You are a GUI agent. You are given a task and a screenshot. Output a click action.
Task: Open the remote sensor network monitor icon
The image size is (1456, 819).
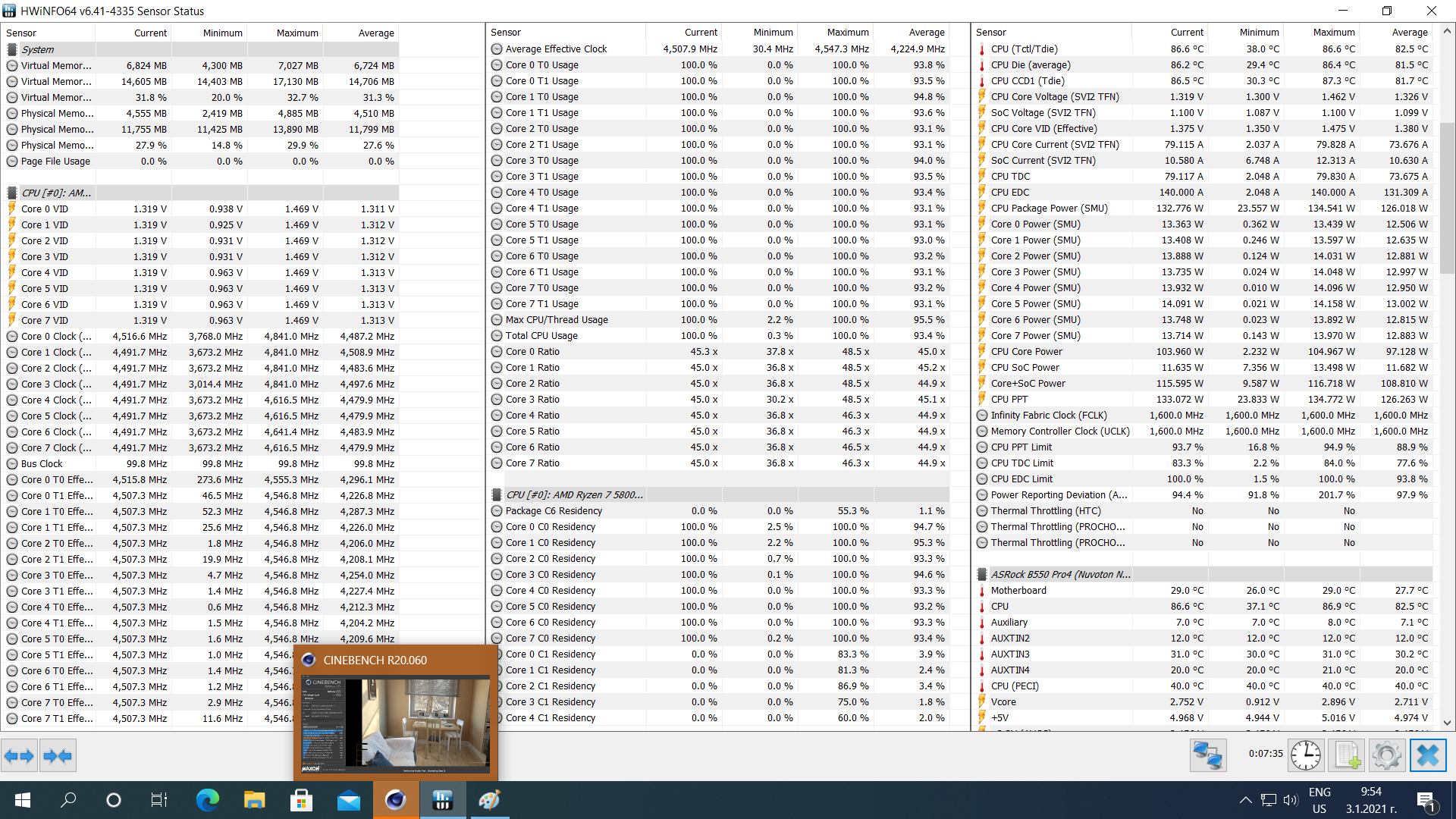1208,755
